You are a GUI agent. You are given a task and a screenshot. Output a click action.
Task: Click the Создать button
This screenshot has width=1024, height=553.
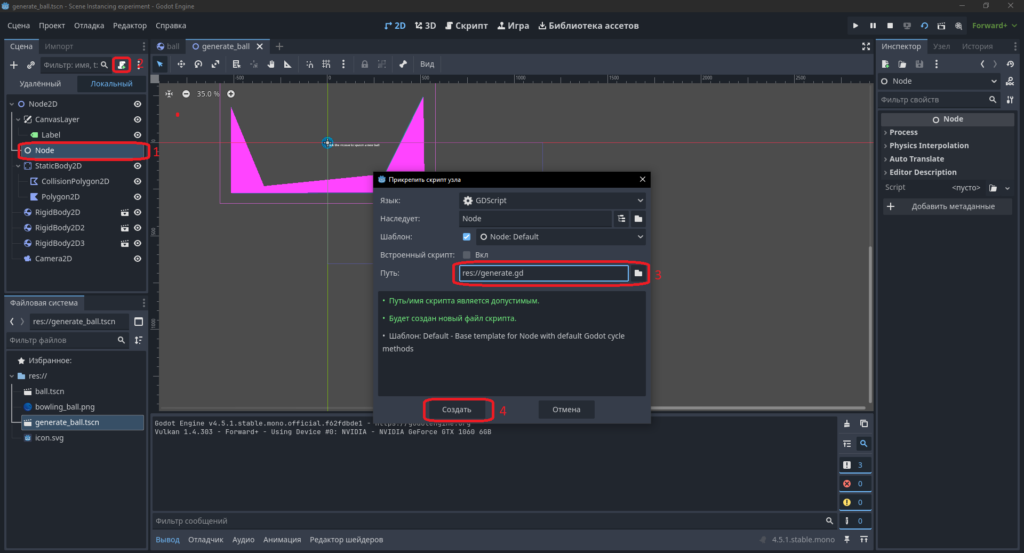[x=456, y=409]
